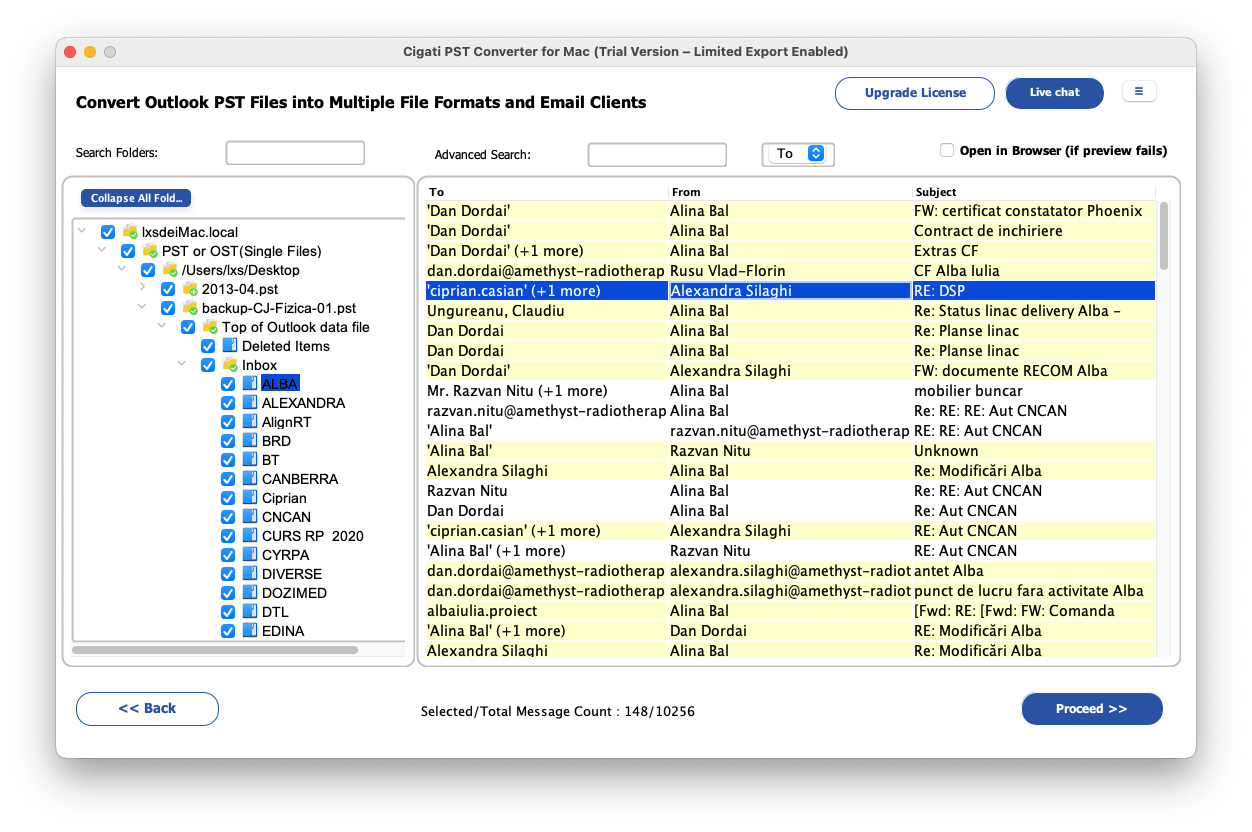Enable Open in Browser checkbox
This screenshot has width=1252, height=832.
point(947,151)
